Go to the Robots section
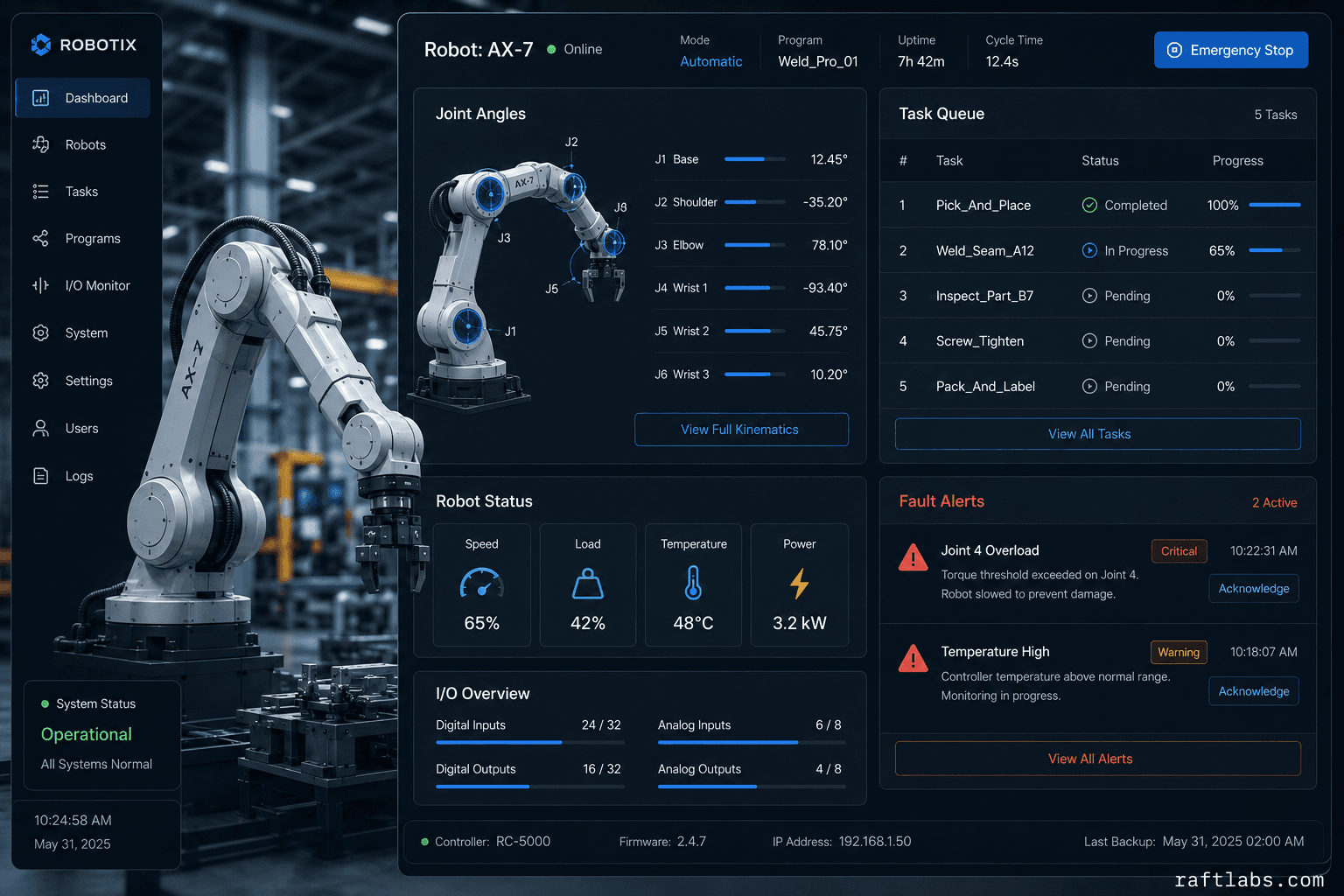 coord(83,144)
